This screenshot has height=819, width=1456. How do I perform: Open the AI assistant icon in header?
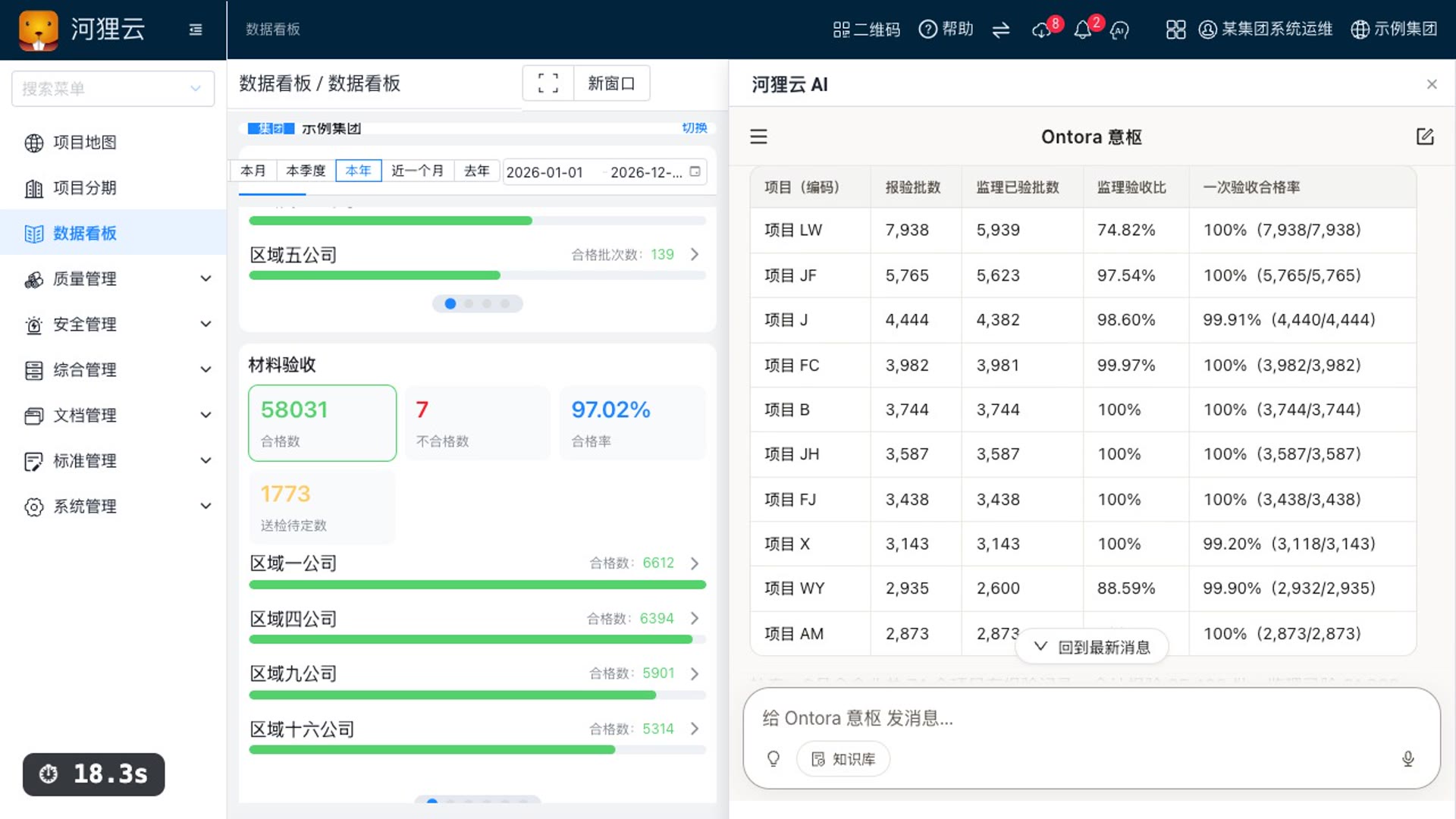1120,30
